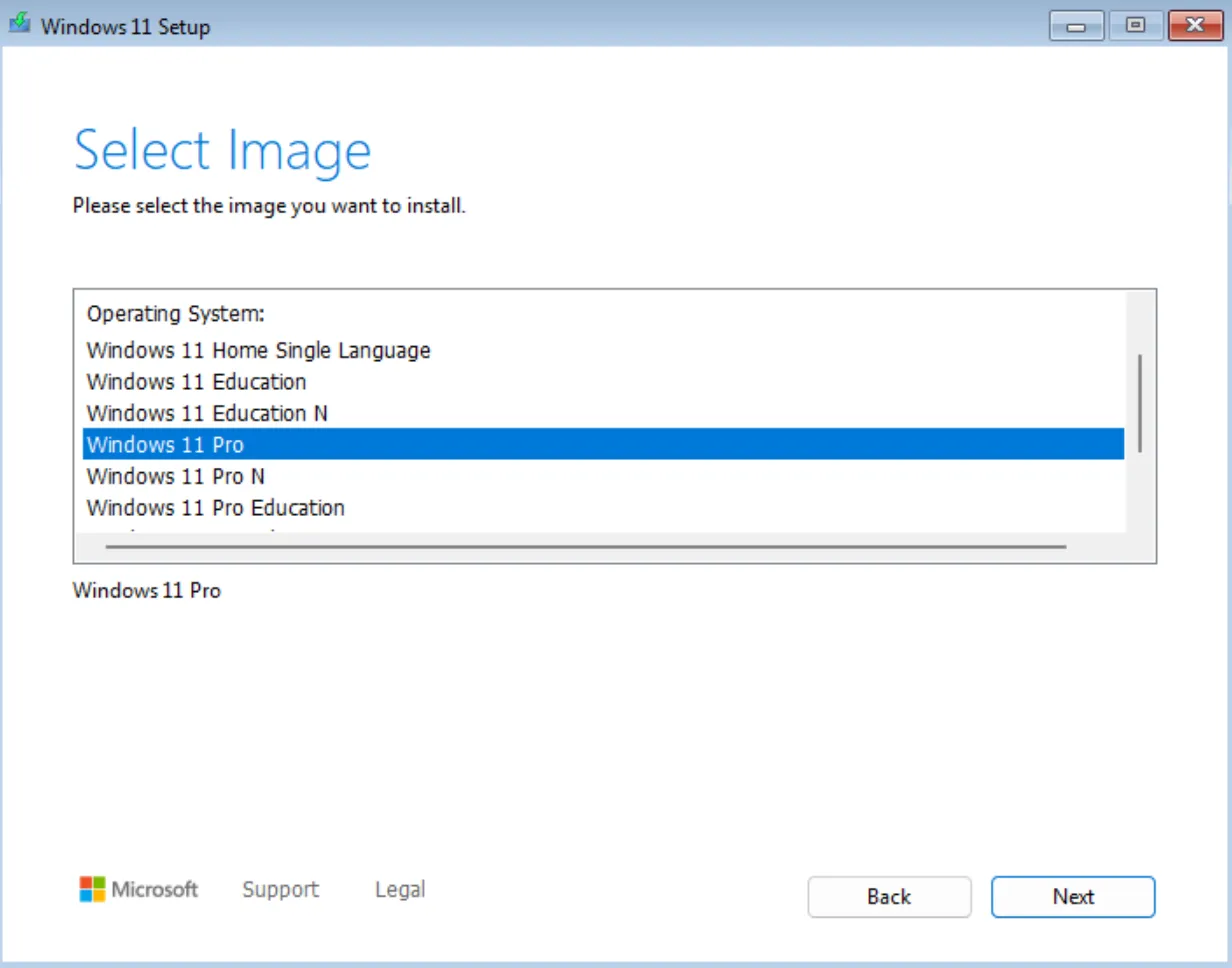1232x968 pixels.
Task: Click the horizontal scrollbar under the list
Action: point(585,547)
